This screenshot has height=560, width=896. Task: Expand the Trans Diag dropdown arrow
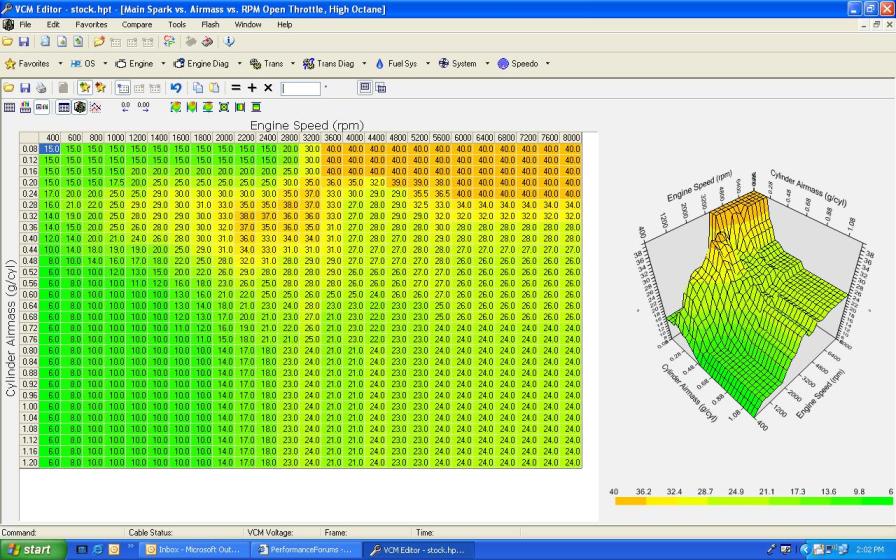[x=364, y=63]
